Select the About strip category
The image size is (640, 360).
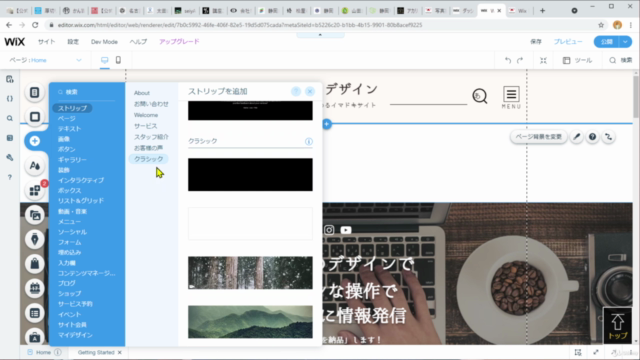[142, 93]
